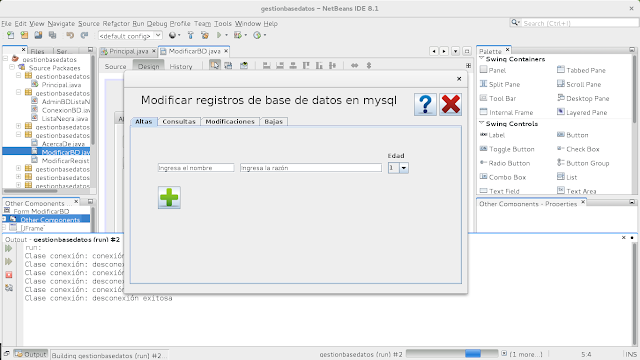
Task: Switch to the Modificaciones tab
Action: pyautogui.click(x=230, y=122)
